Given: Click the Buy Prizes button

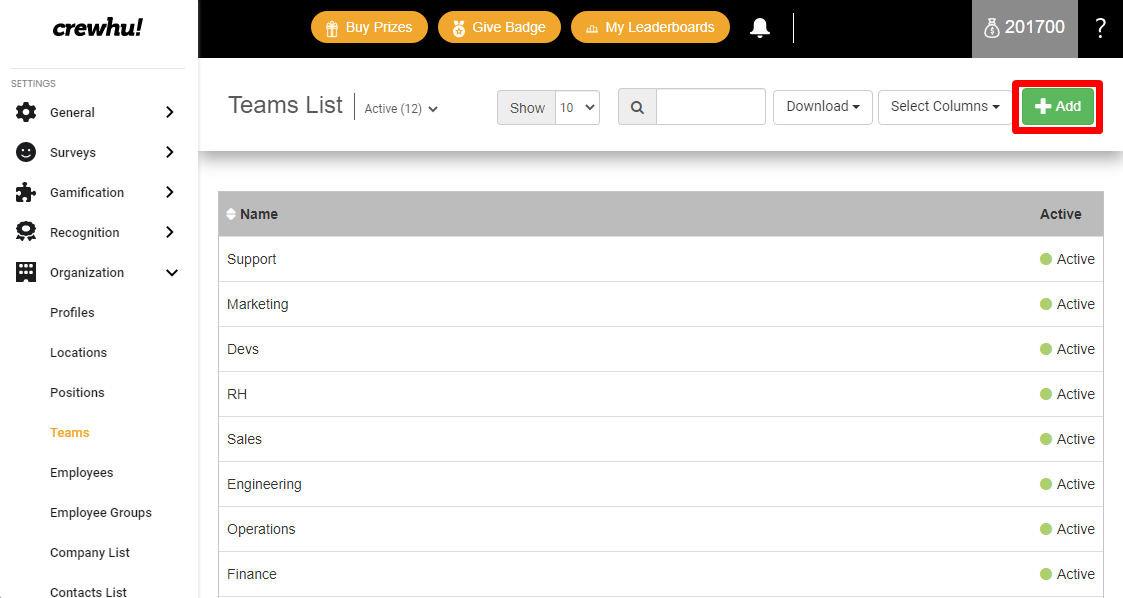Looking at the screenshot, I should pyautogui.click(x=369, y=27).
